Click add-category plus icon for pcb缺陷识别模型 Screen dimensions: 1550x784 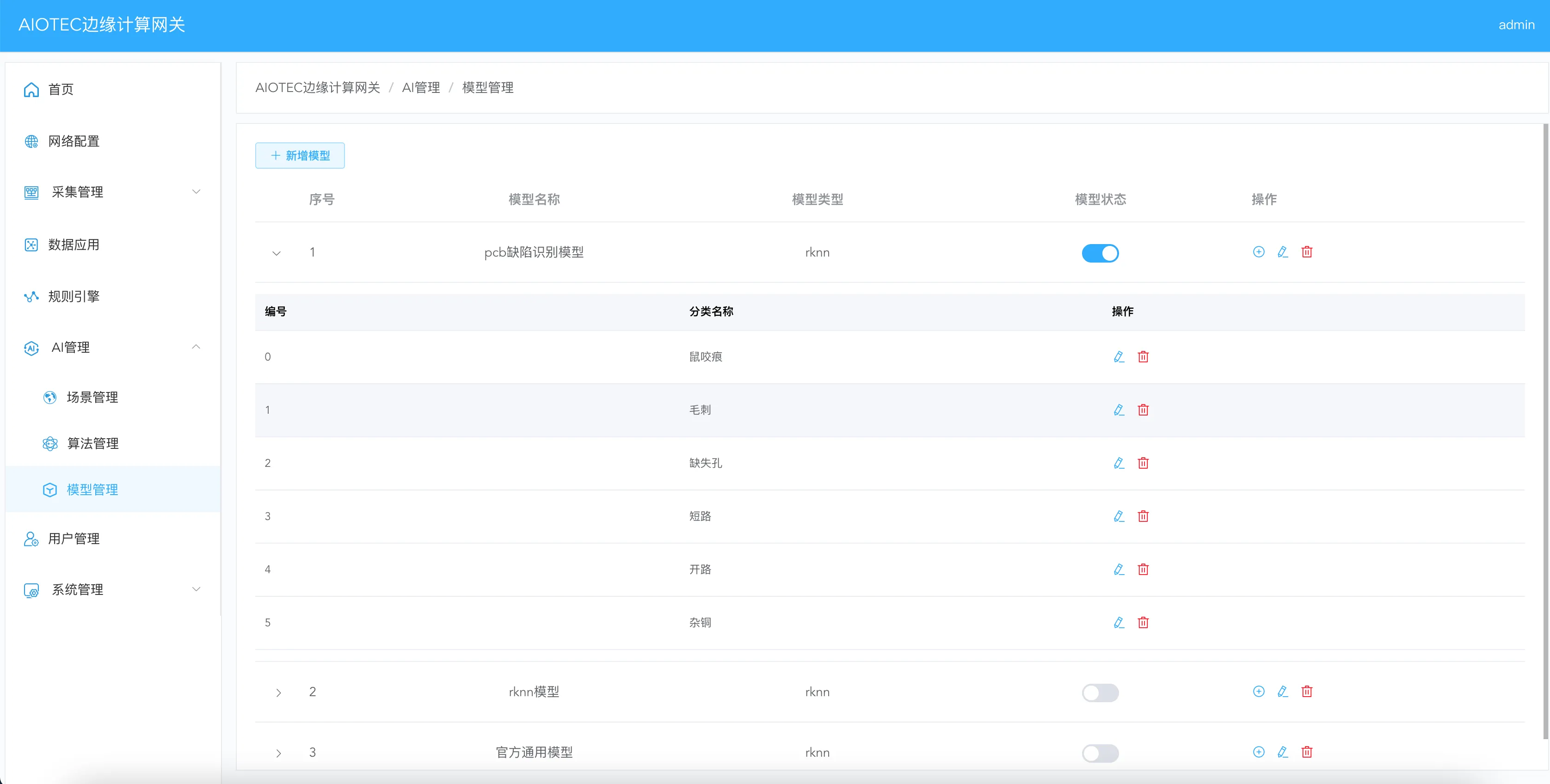pyautogui.click(x=1258, y=252)
